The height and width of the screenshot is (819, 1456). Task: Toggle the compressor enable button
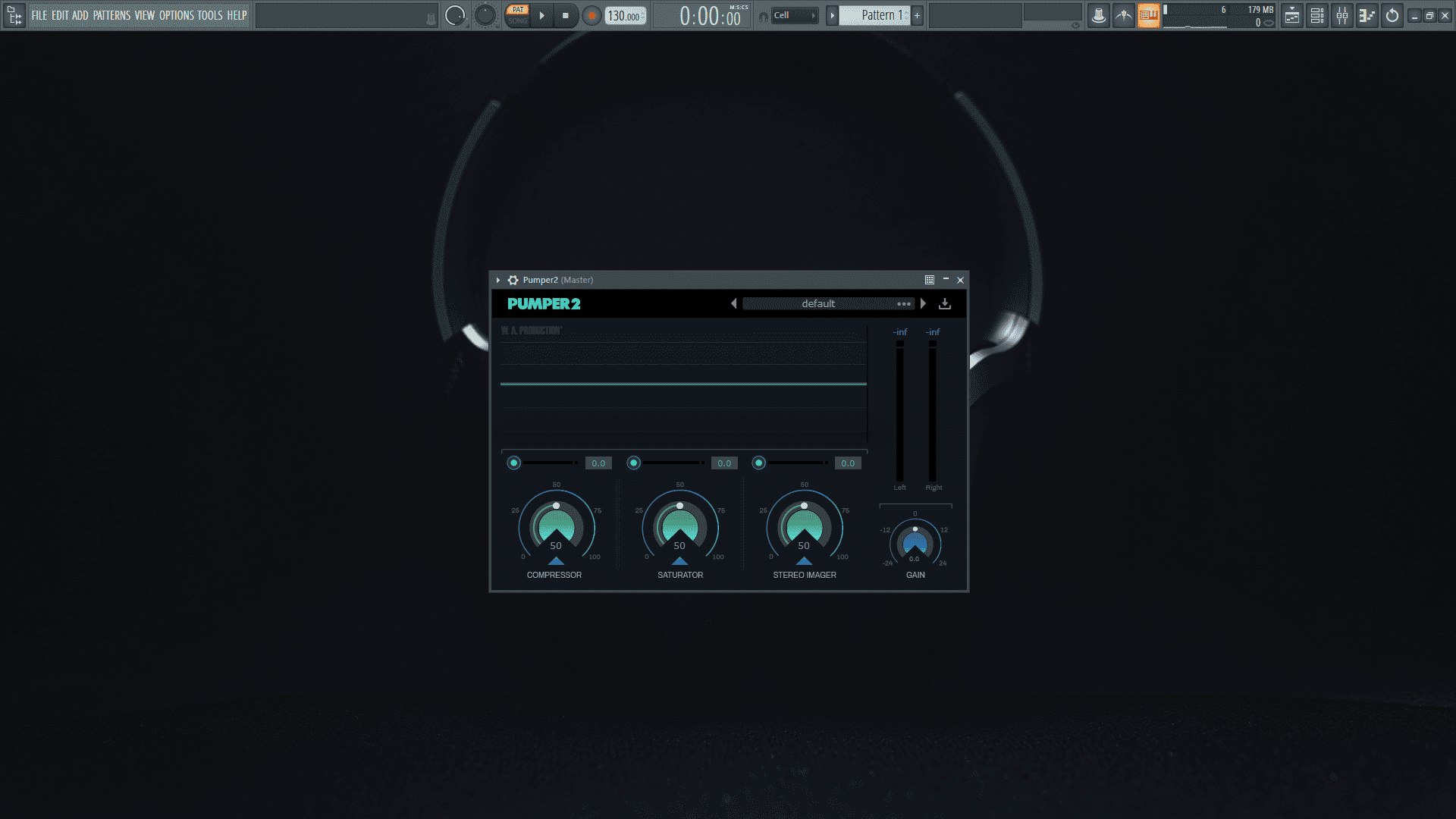point(513,463)
